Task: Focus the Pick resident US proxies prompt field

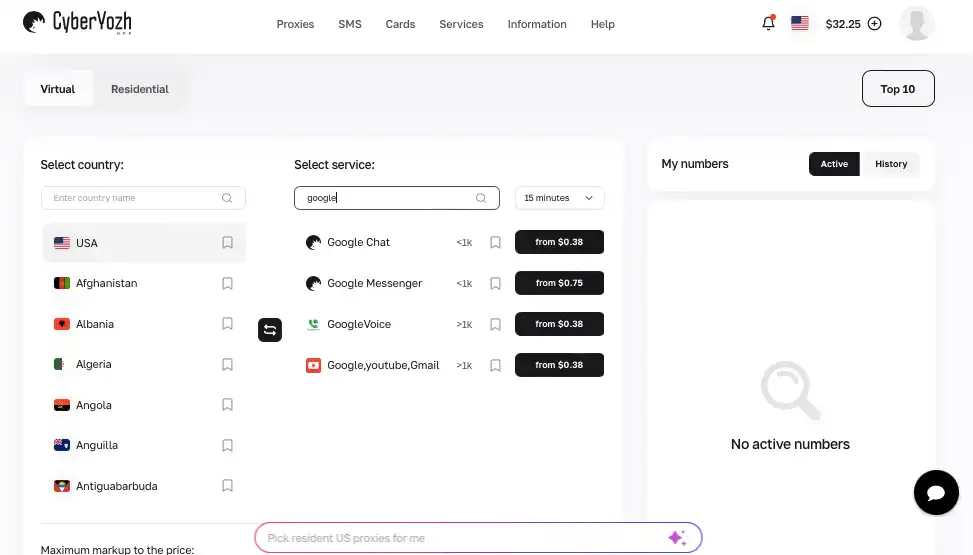Action: 478,538
